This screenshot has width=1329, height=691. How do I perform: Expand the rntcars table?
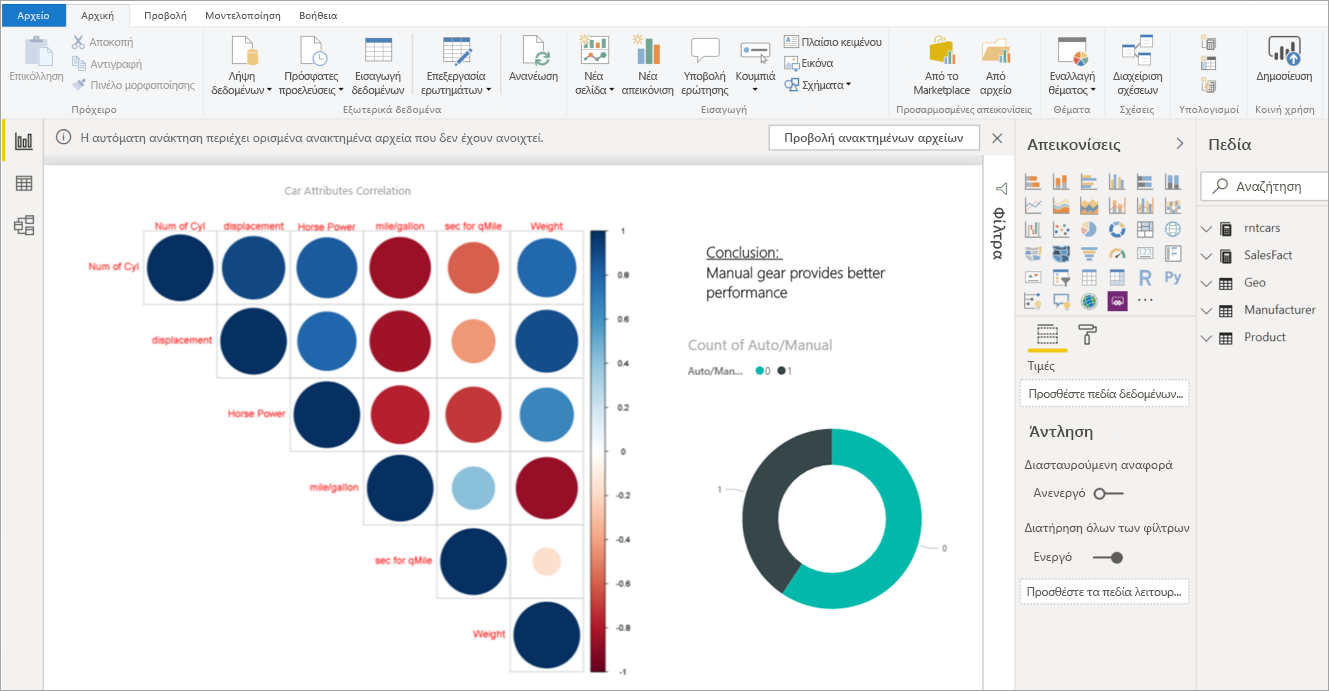[1206, 228]
